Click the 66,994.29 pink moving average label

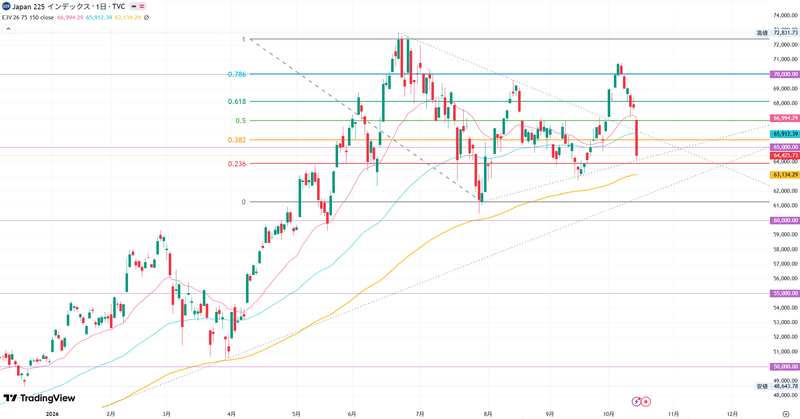coord(785,118)
